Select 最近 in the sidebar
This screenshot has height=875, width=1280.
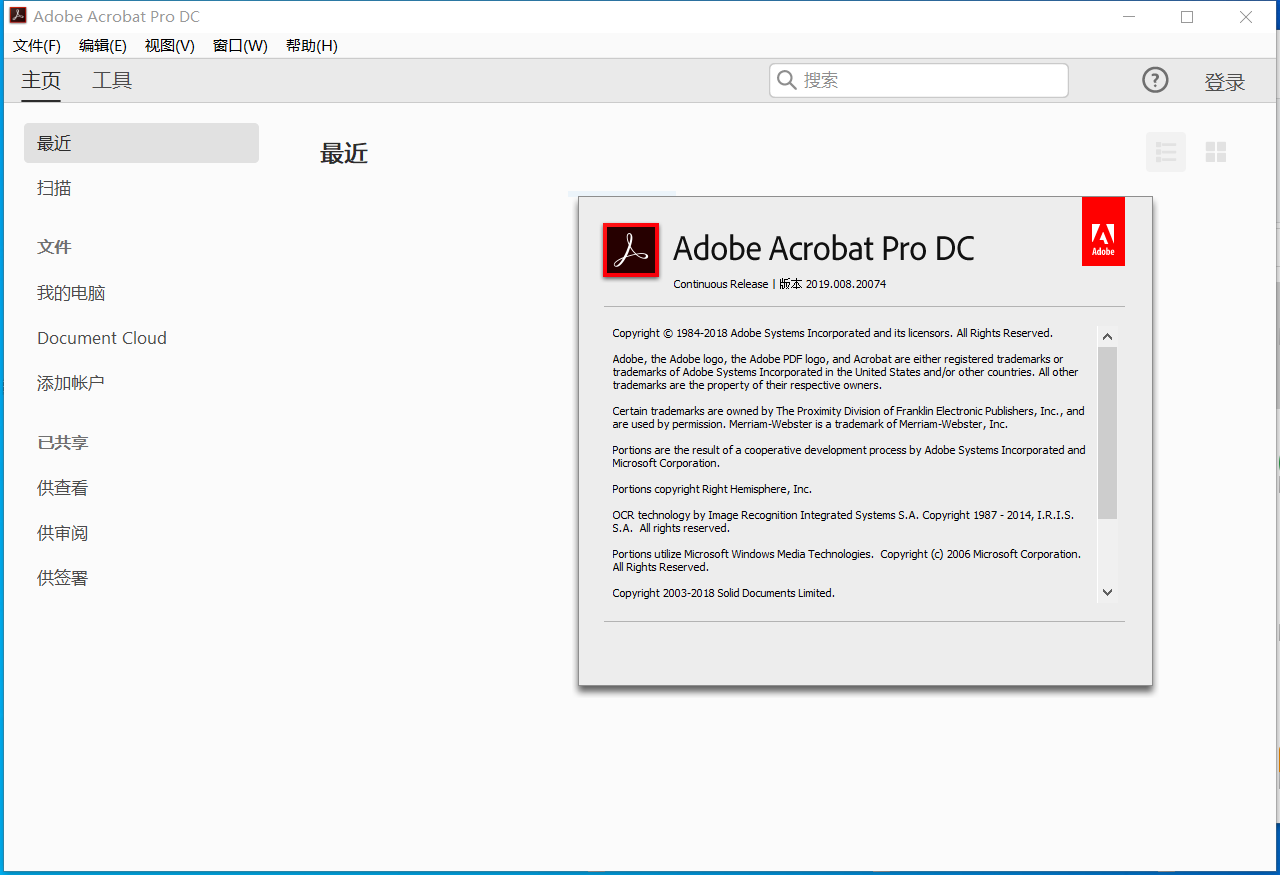[141, 143]
